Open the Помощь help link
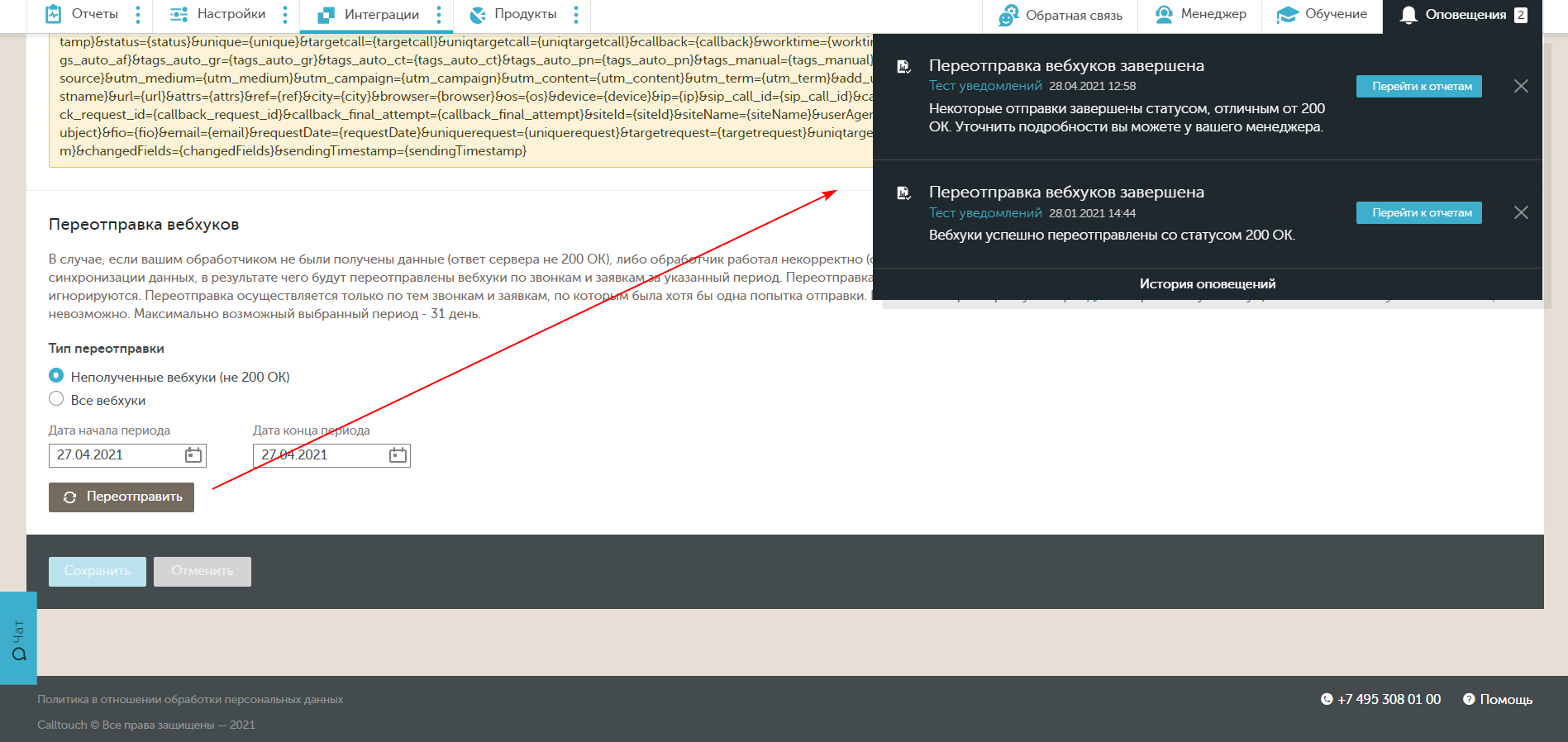 (x=1506, y=699)
